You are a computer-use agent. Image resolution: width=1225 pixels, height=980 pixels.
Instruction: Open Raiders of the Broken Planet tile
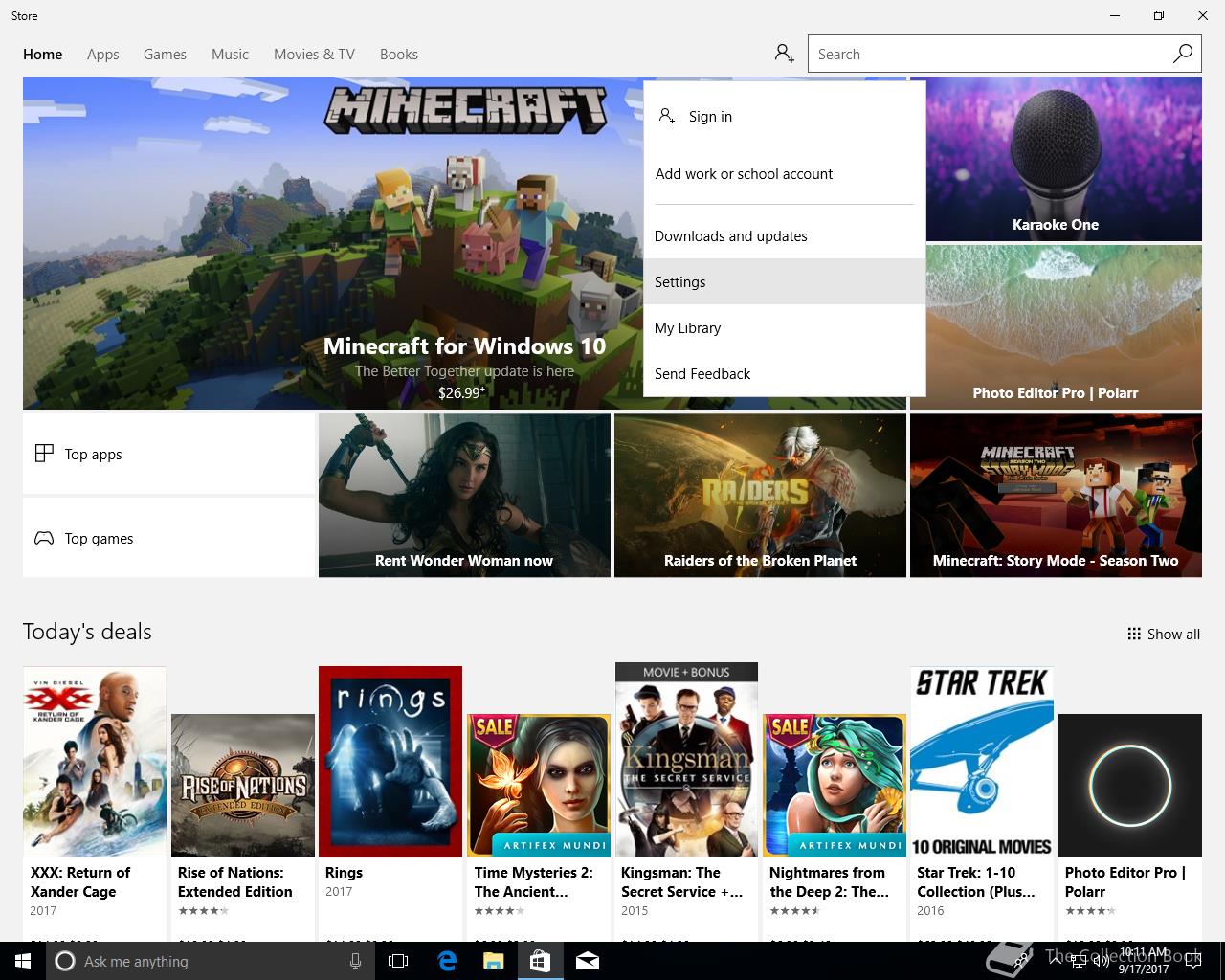pyautogui.click(x=760, y=496)
